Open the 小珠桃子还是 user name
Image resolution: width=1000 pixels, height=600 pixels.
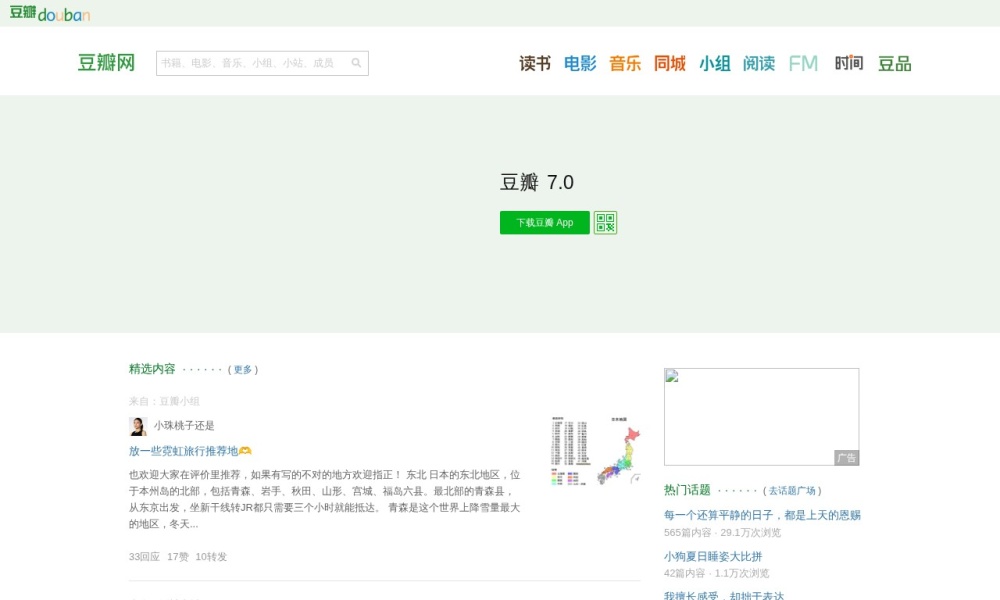pyautogui.click(x=184, y=425)
